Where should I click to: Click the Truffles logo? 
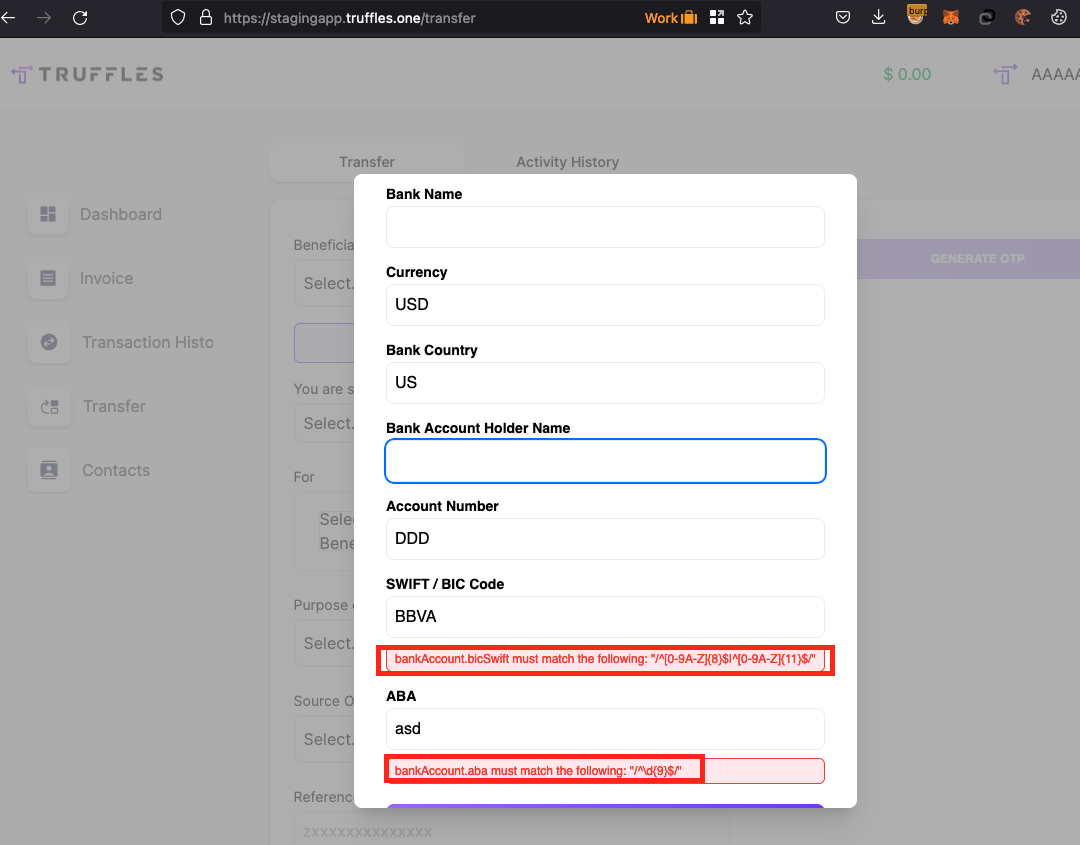(x=87, y=74)
